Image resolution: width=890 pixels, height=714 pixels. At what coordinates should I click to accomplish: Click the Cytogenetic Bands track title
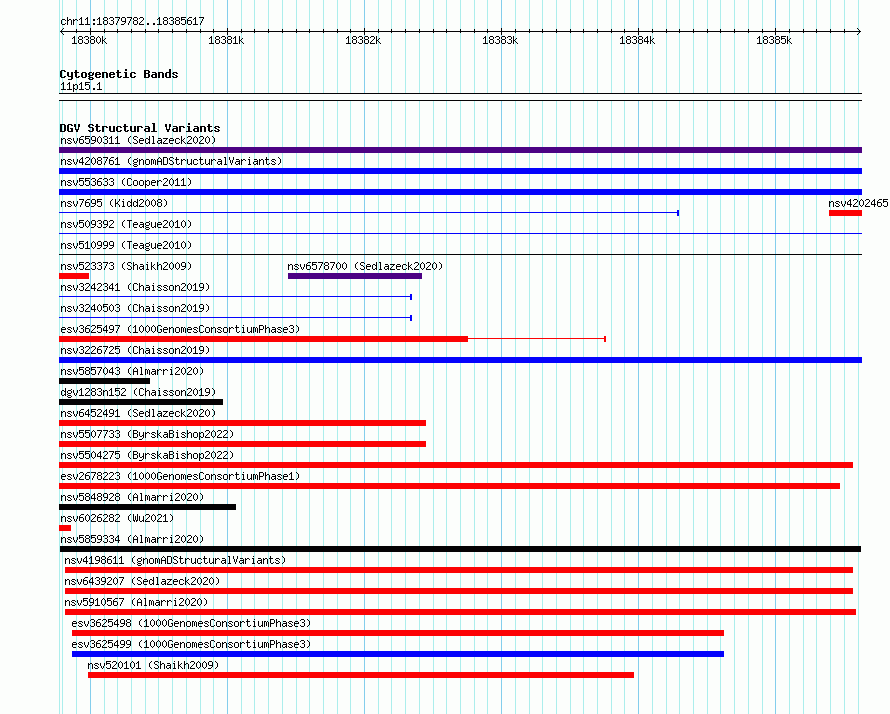pos(119,74)
